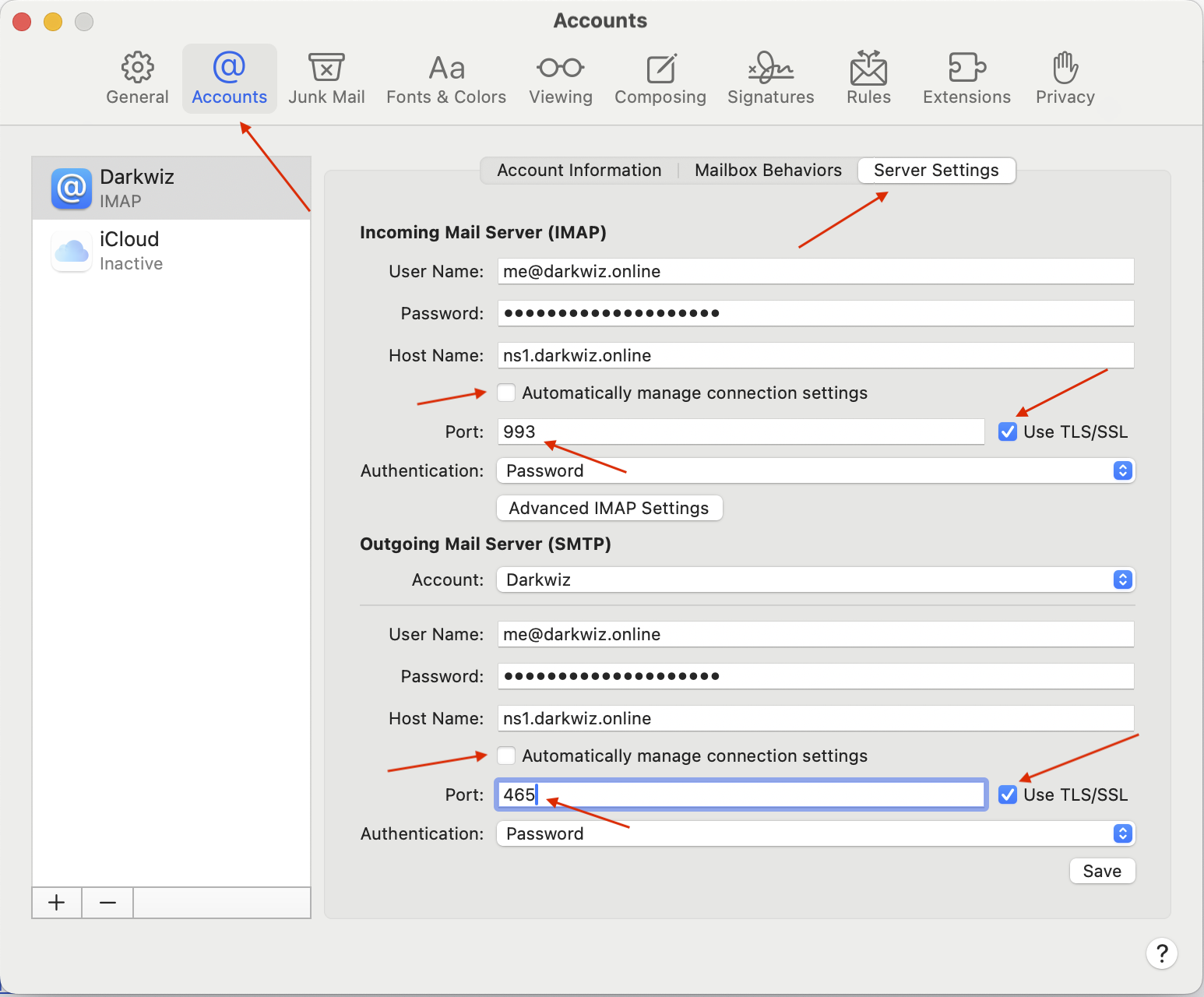This screenshot has height=997, width=1204.
Task: Open the Signatures preferences pane
Action: [770, 78]
